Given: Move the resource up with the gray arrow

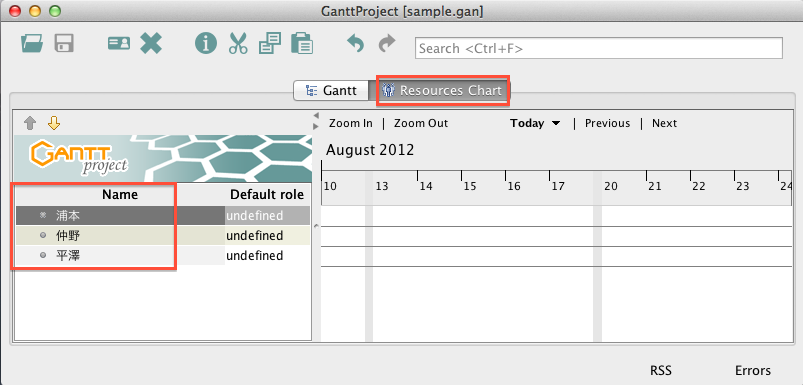Looking at the screenshot, I should click(31, 123).
